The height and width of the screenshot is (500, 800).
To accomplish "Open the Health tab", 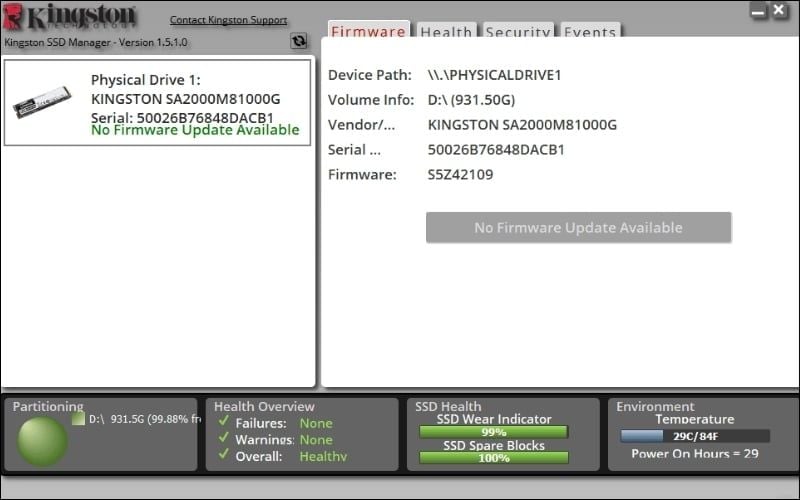I will (446, 31).
